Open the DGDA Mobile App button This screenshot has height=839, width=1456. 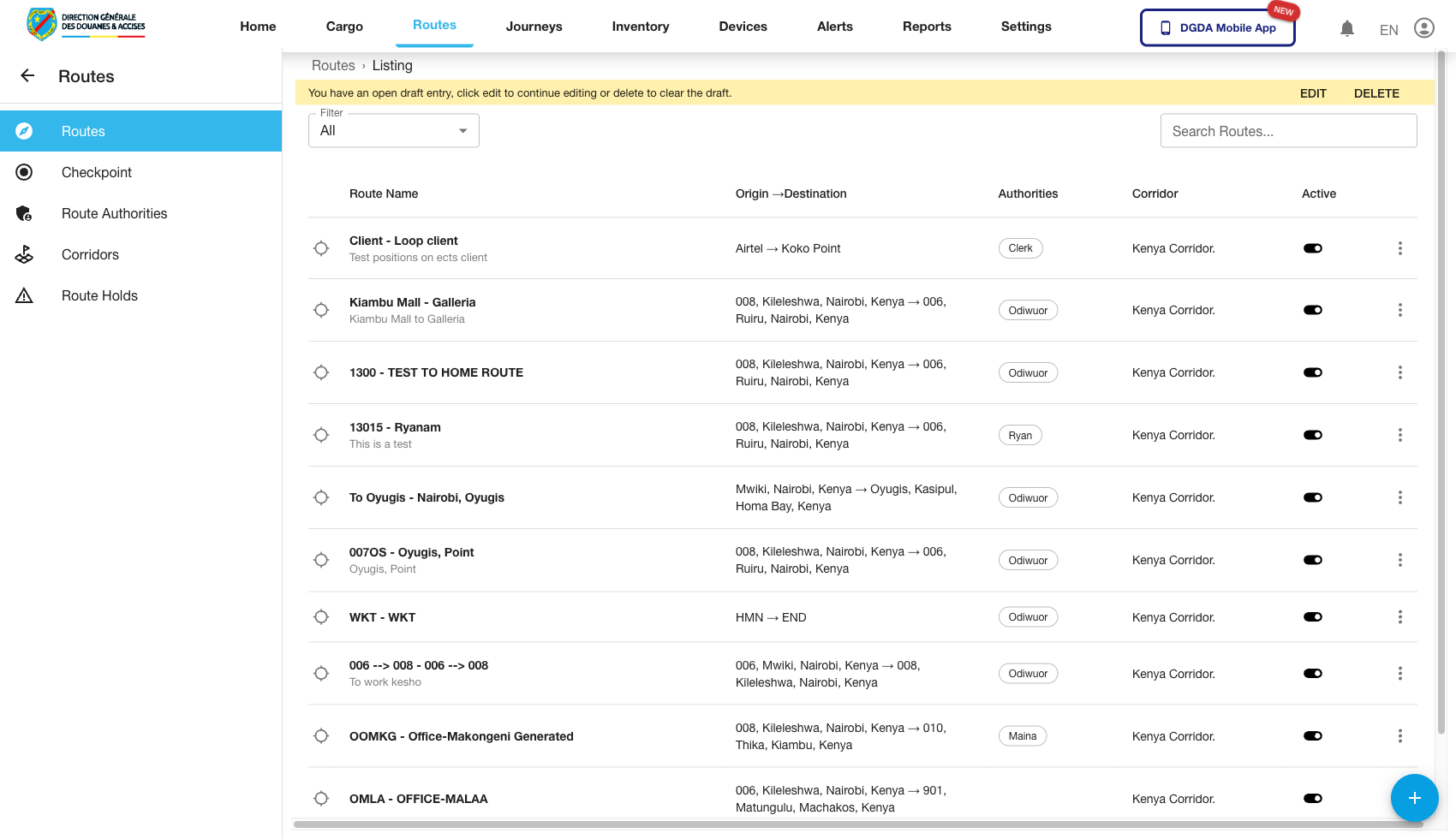[x=1217, y=27]
